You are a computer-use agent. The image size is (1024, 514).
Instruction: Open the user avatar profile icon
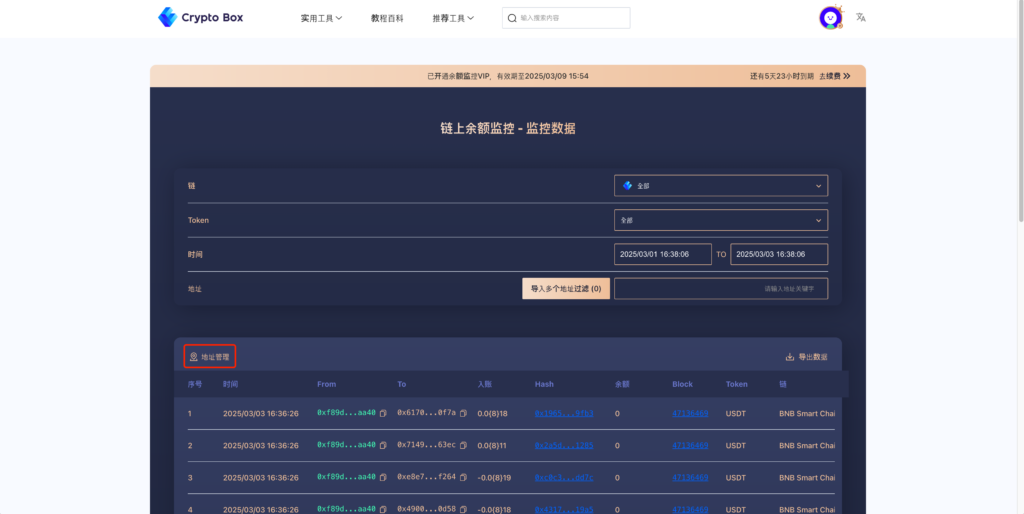click(830, 18)
